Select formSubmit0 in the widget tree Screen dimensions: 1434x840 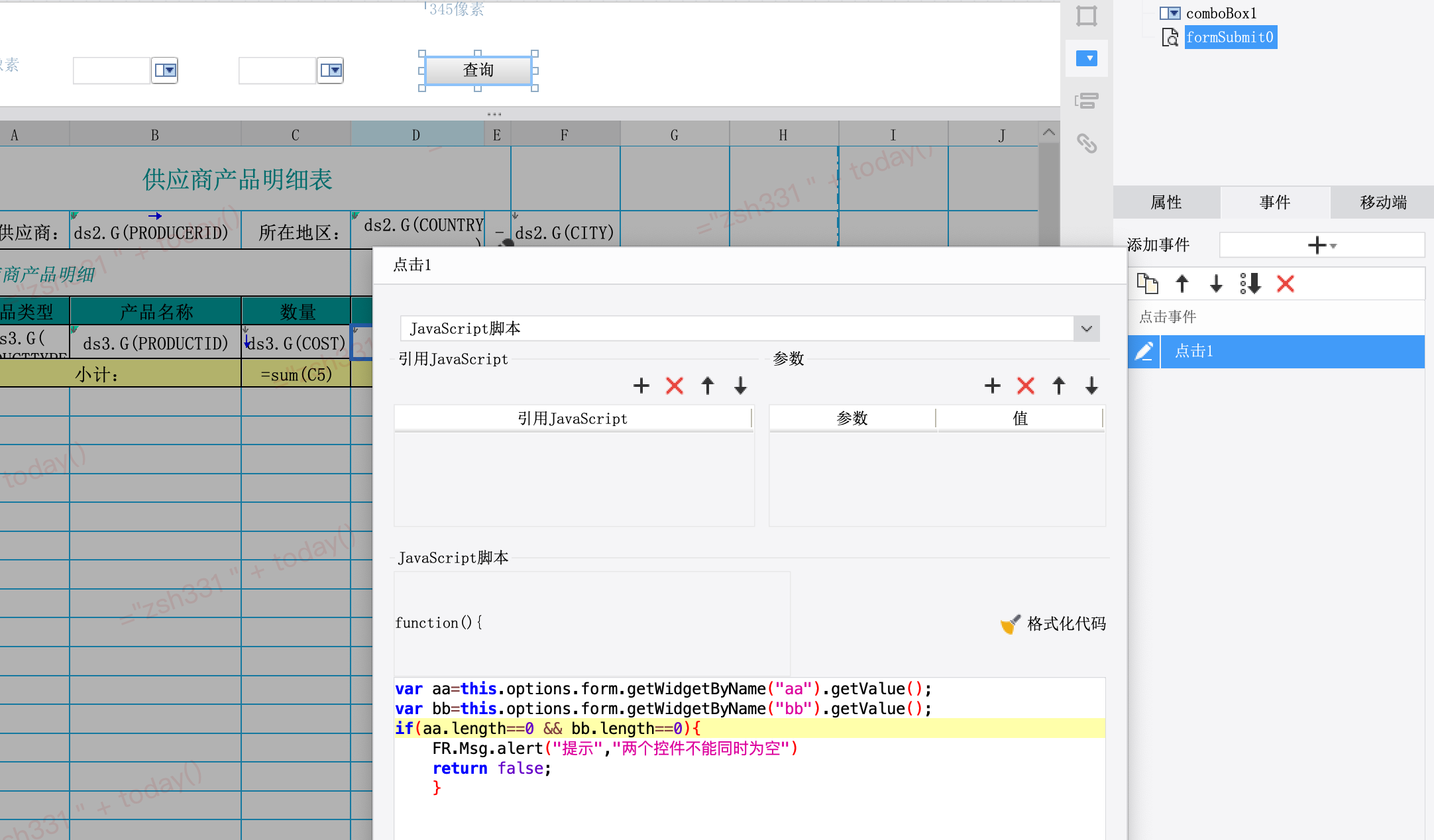click(x=1230, y=37)
